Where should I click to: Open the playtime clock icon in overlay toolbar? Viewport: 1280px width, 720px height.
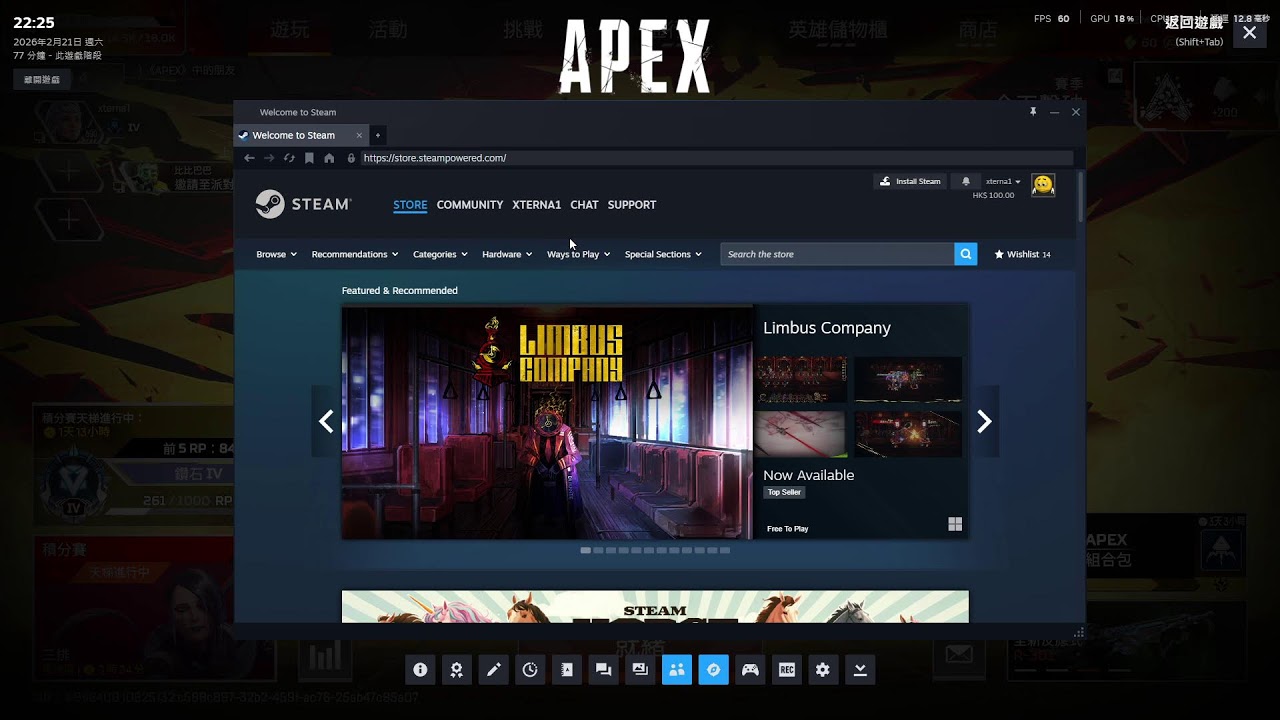point(530,670)
